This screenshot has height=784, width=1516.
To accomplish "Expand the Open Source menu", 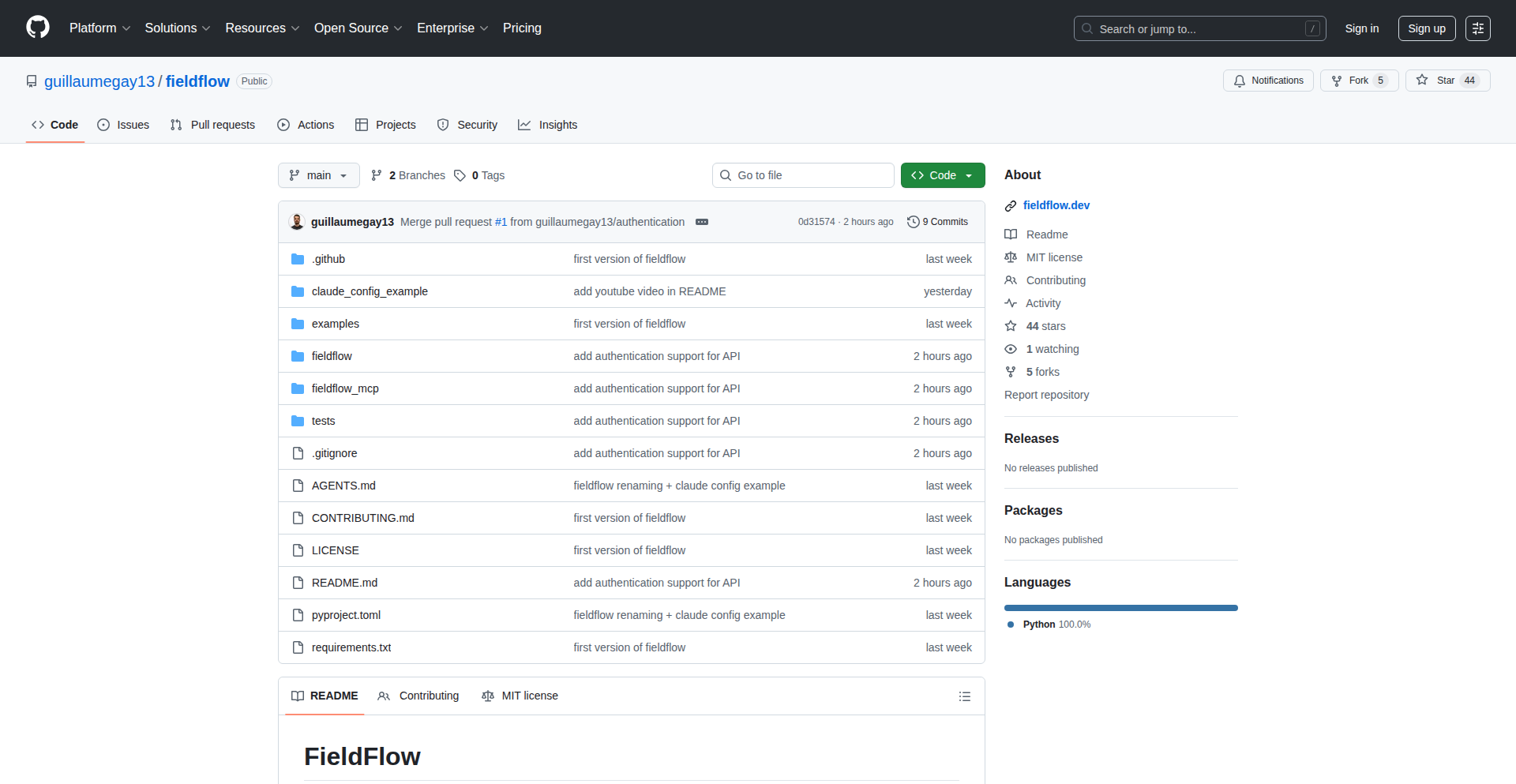I will pyautogui.click(x=358, y=28).
